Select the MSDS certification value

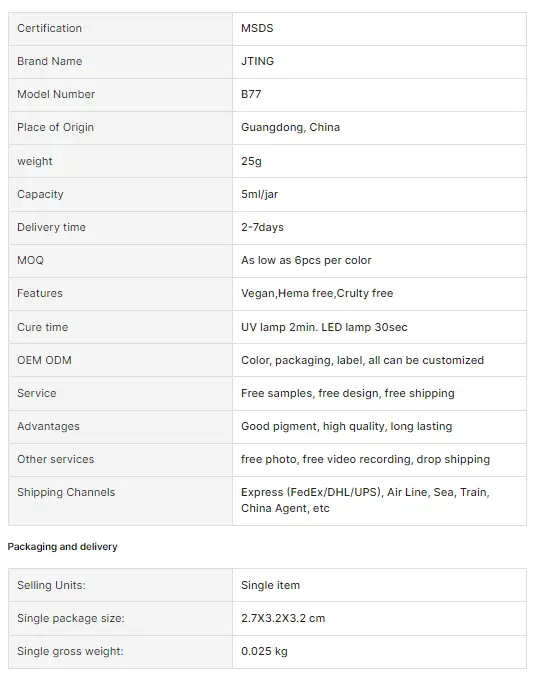257,29
